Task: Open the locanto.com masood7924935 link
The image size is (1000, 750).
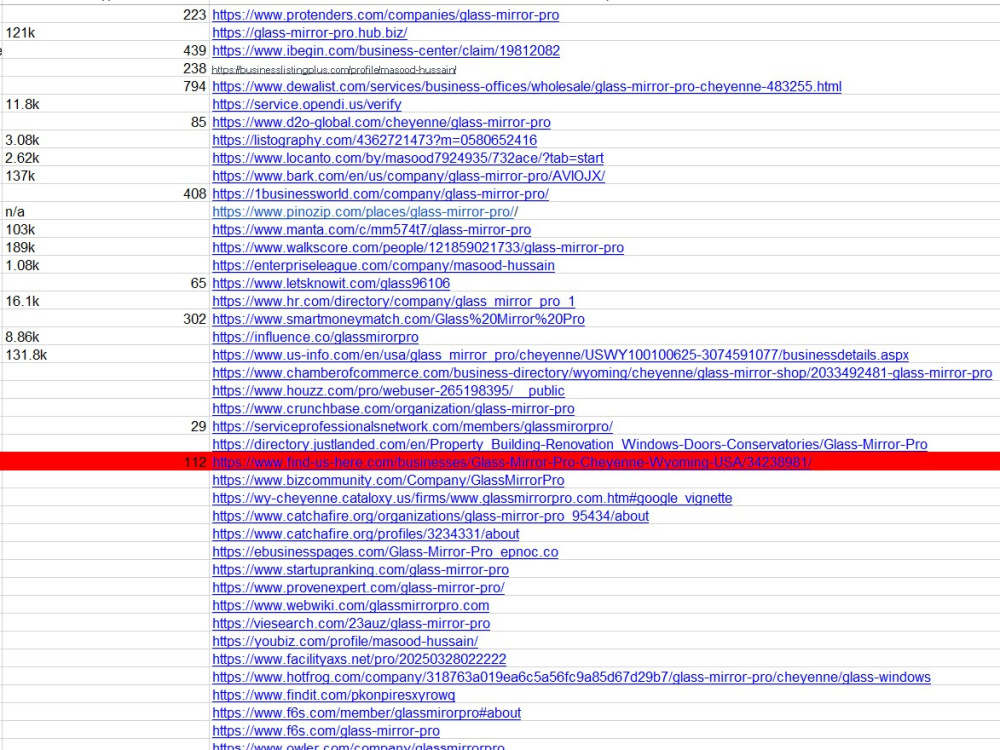Action: coord(408,158)
